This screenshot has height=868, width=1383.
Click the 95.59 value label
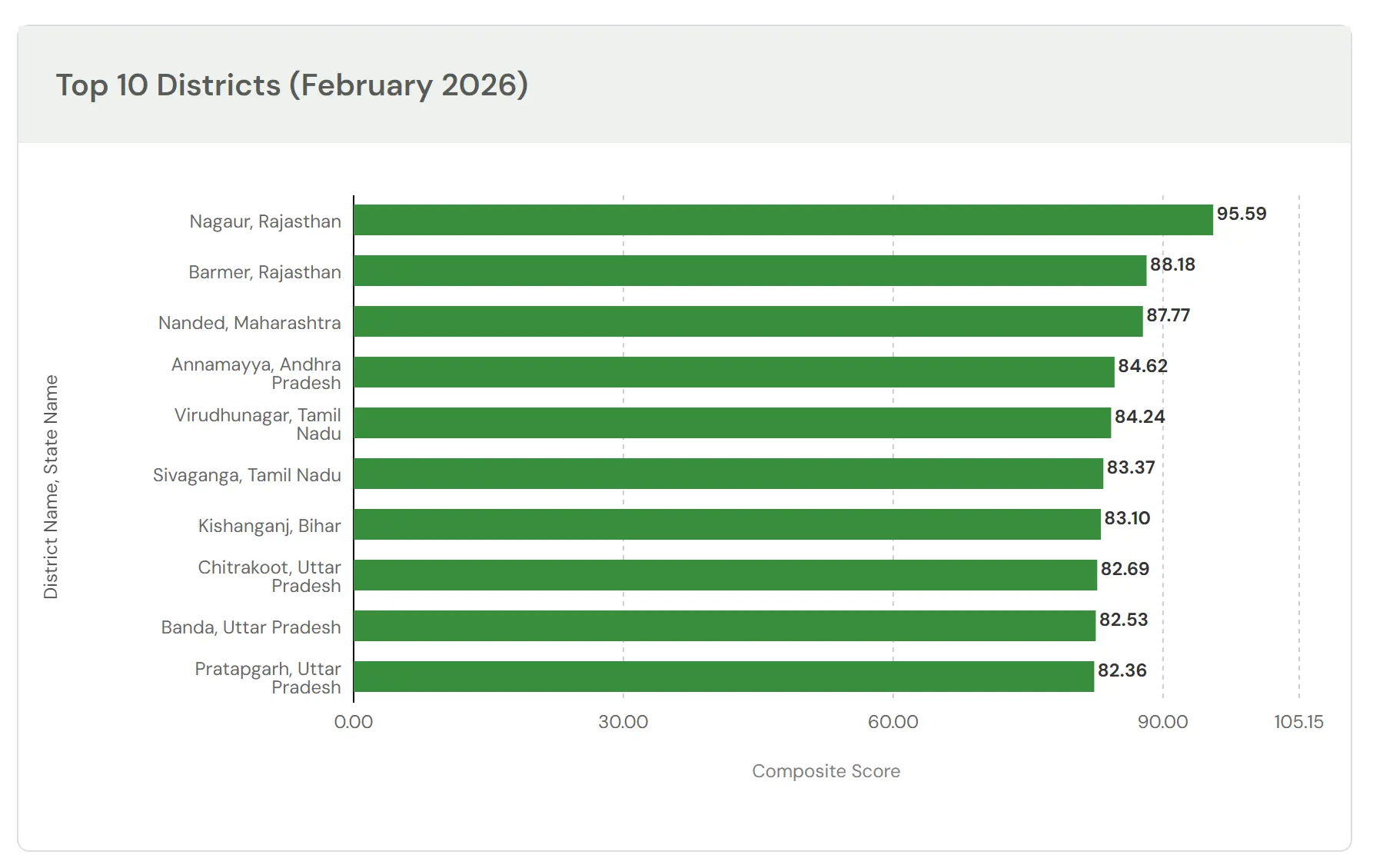point(1241,214)
